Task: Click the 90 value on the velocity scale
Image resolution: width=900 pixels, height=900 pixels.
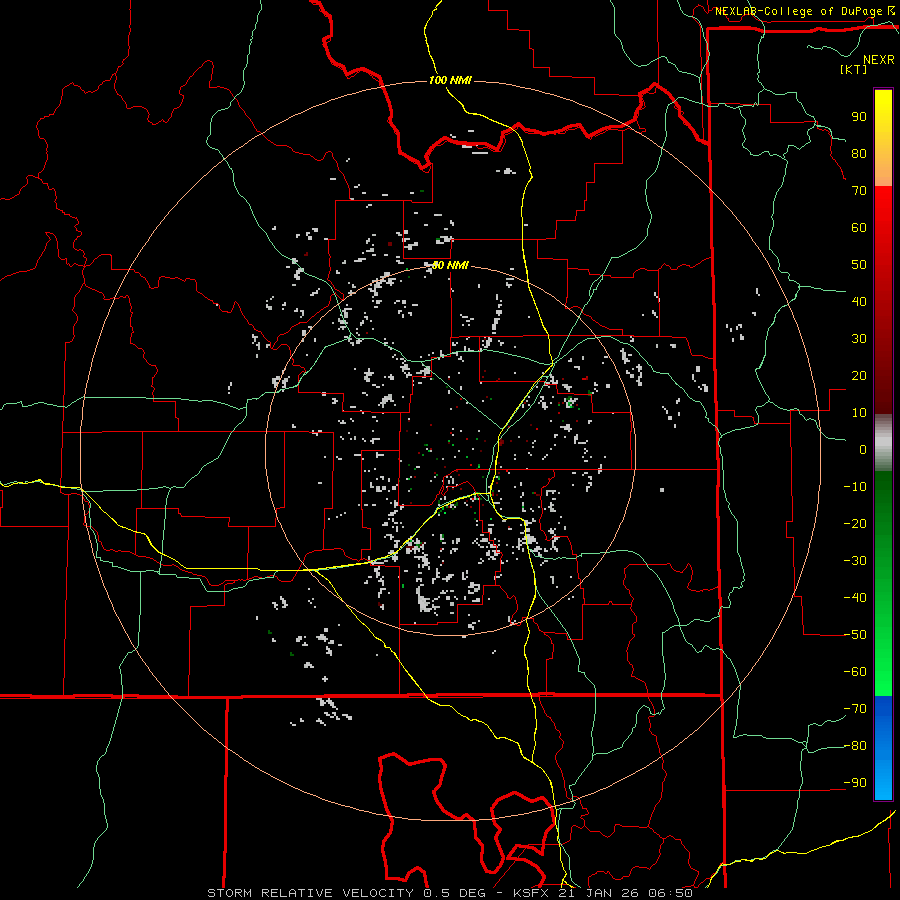Action: [859, 117]
